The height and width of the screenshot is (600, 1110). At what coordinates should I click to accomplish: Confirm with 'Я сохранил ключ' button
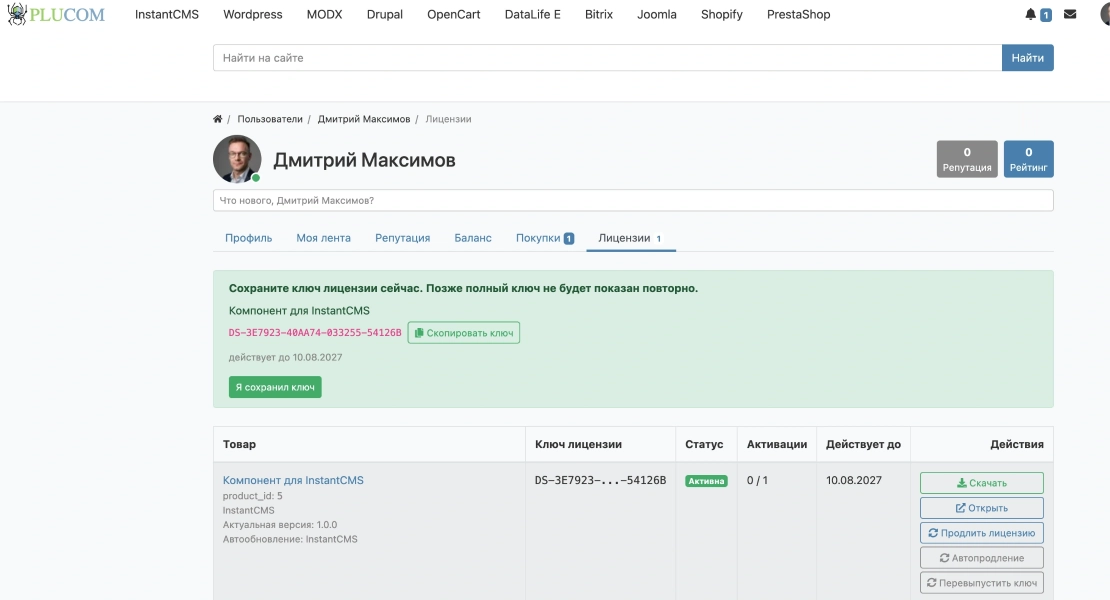[275, 387]
